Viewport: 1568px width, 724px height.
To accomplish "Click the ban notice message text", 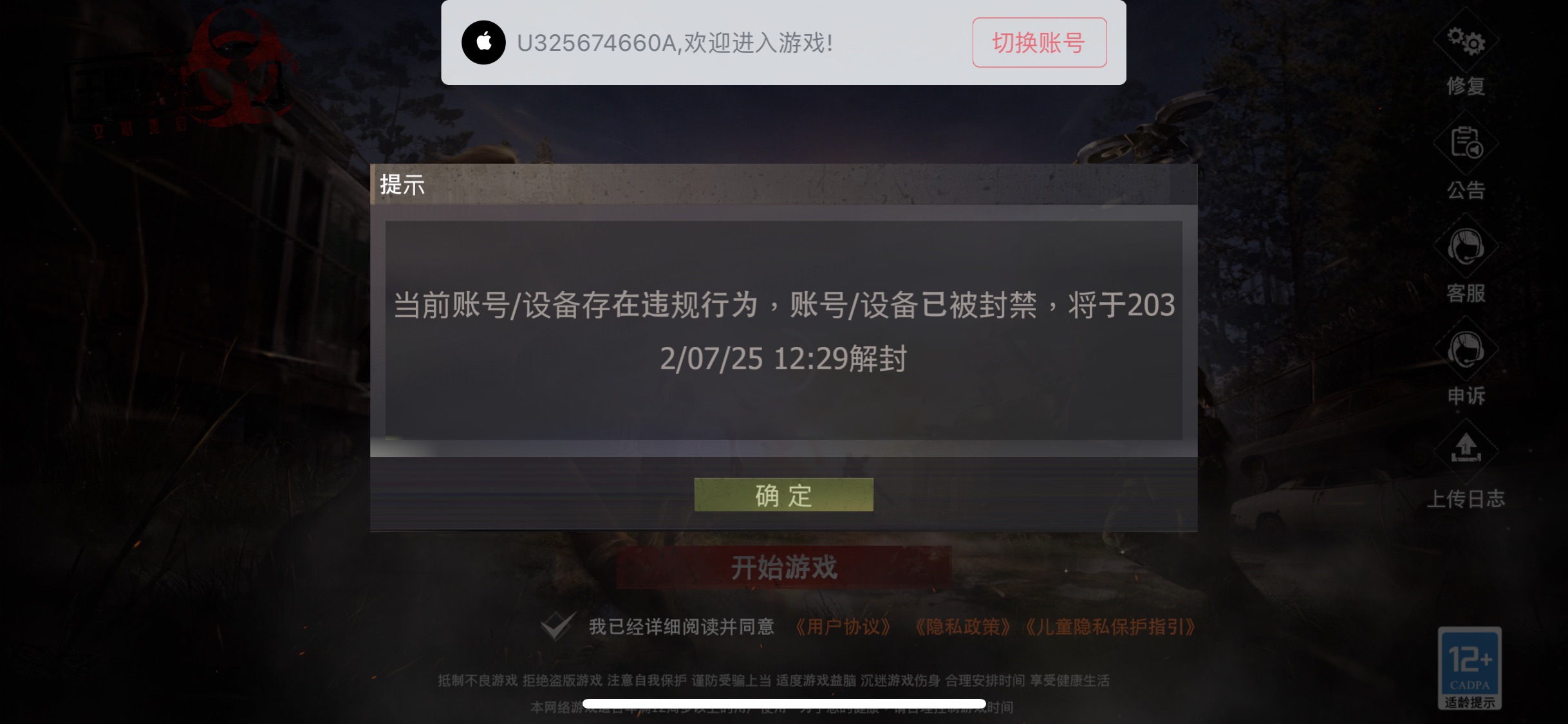I will [783, 331].
